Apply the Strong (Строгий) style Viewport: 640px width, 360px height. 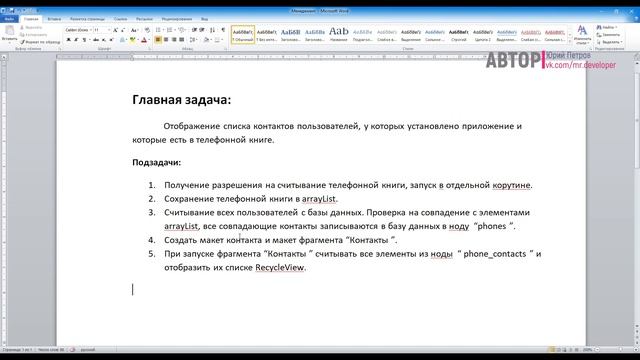coord(458,35)
